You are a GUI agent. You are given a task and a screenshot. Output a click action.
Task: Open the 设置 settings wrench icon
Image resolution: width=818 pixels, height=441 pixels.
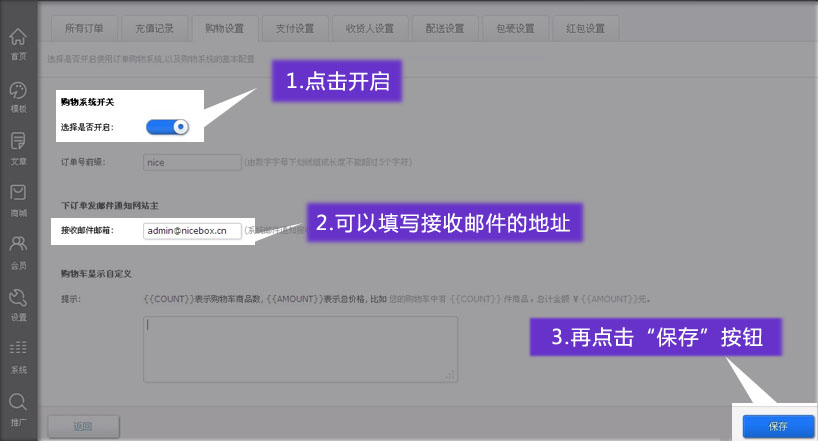click(x=18, y=301)
